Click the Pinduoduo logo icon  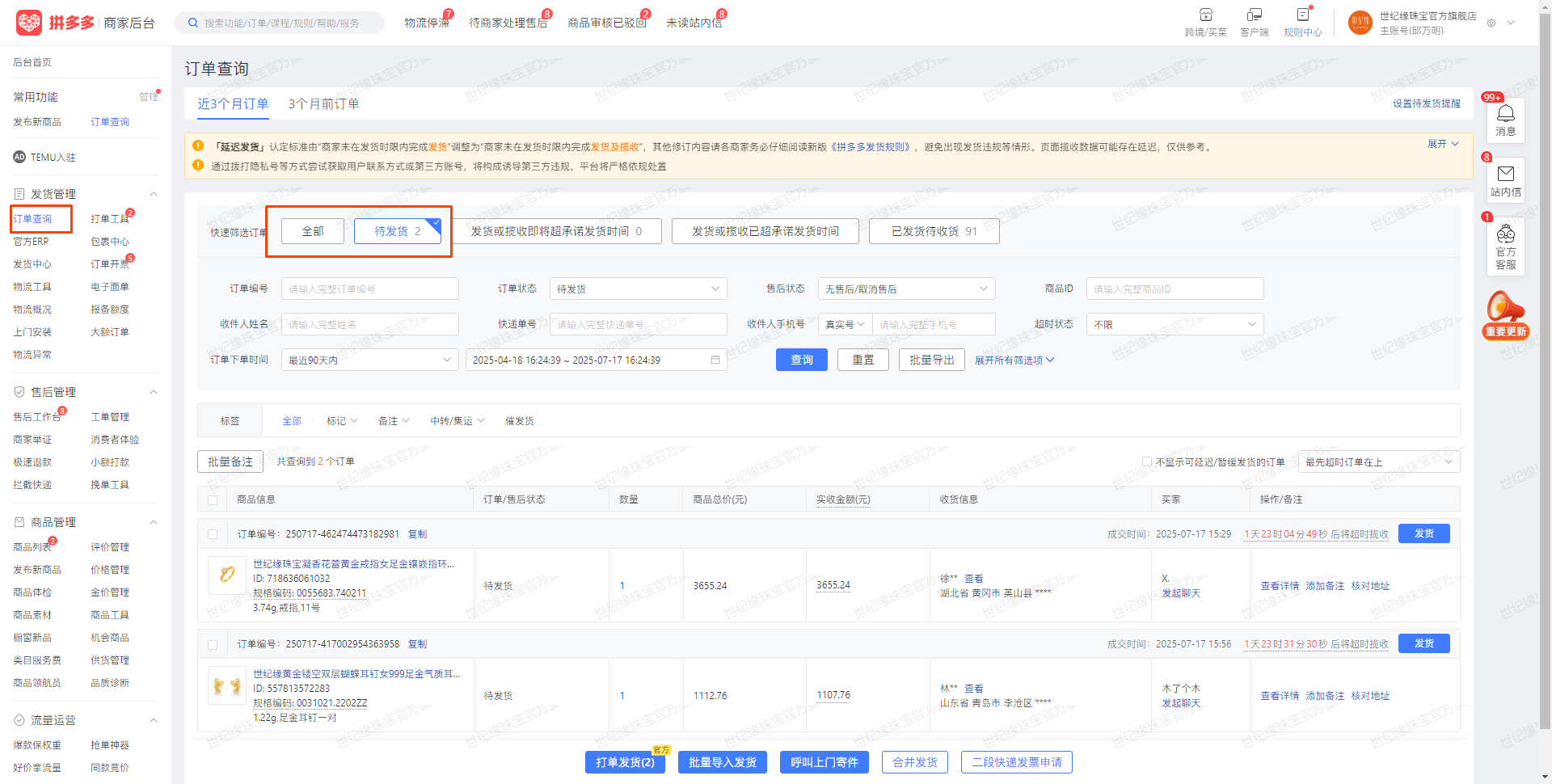pyautogui.click(x=29, y=23)
